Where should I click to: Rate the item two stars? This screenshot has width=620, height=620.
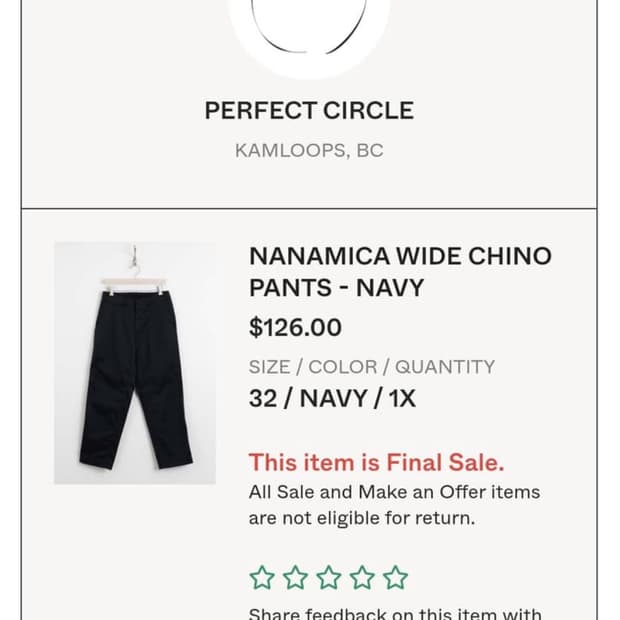click(x=295, y=577)
